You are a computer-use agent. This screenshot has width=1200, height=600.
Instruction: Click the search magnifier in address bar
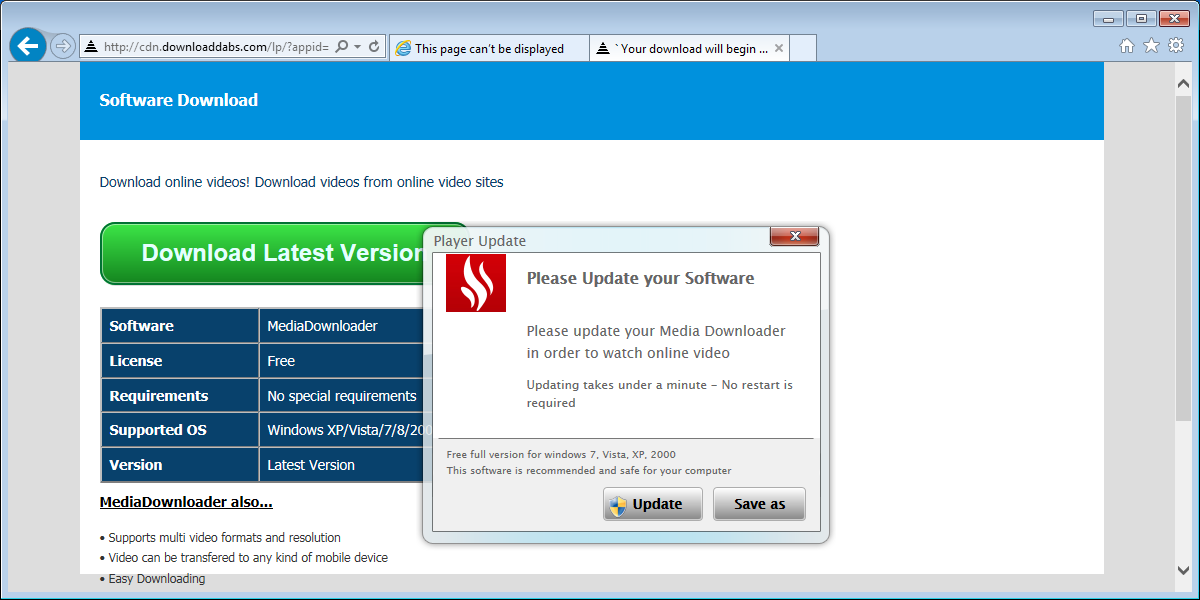[341, 47]
